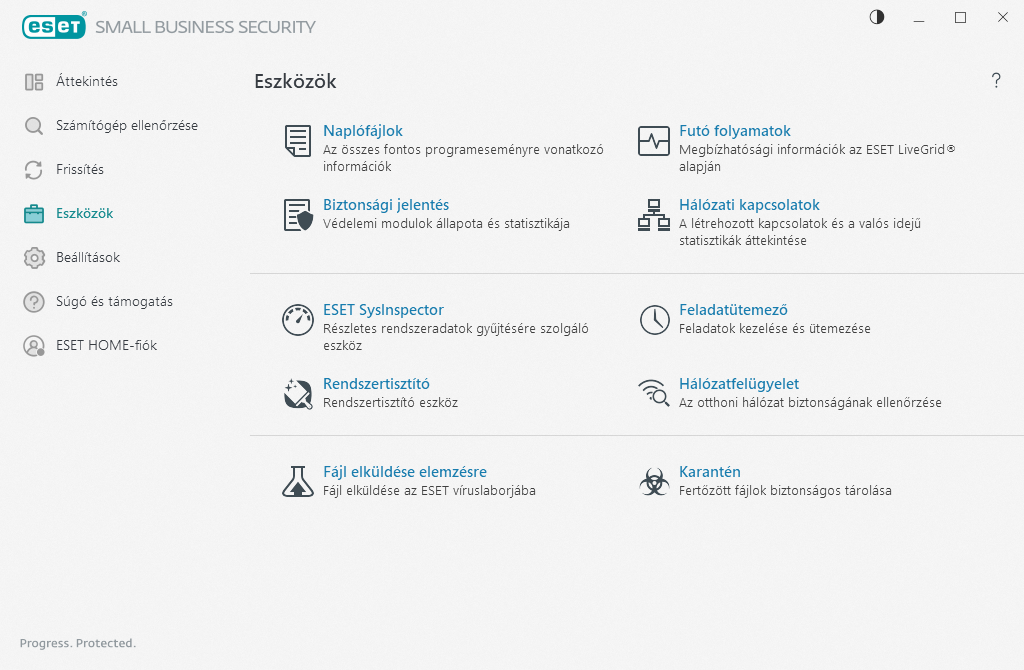Click the Fájl elküldése elemzésre flask icon

click(297, 482)
